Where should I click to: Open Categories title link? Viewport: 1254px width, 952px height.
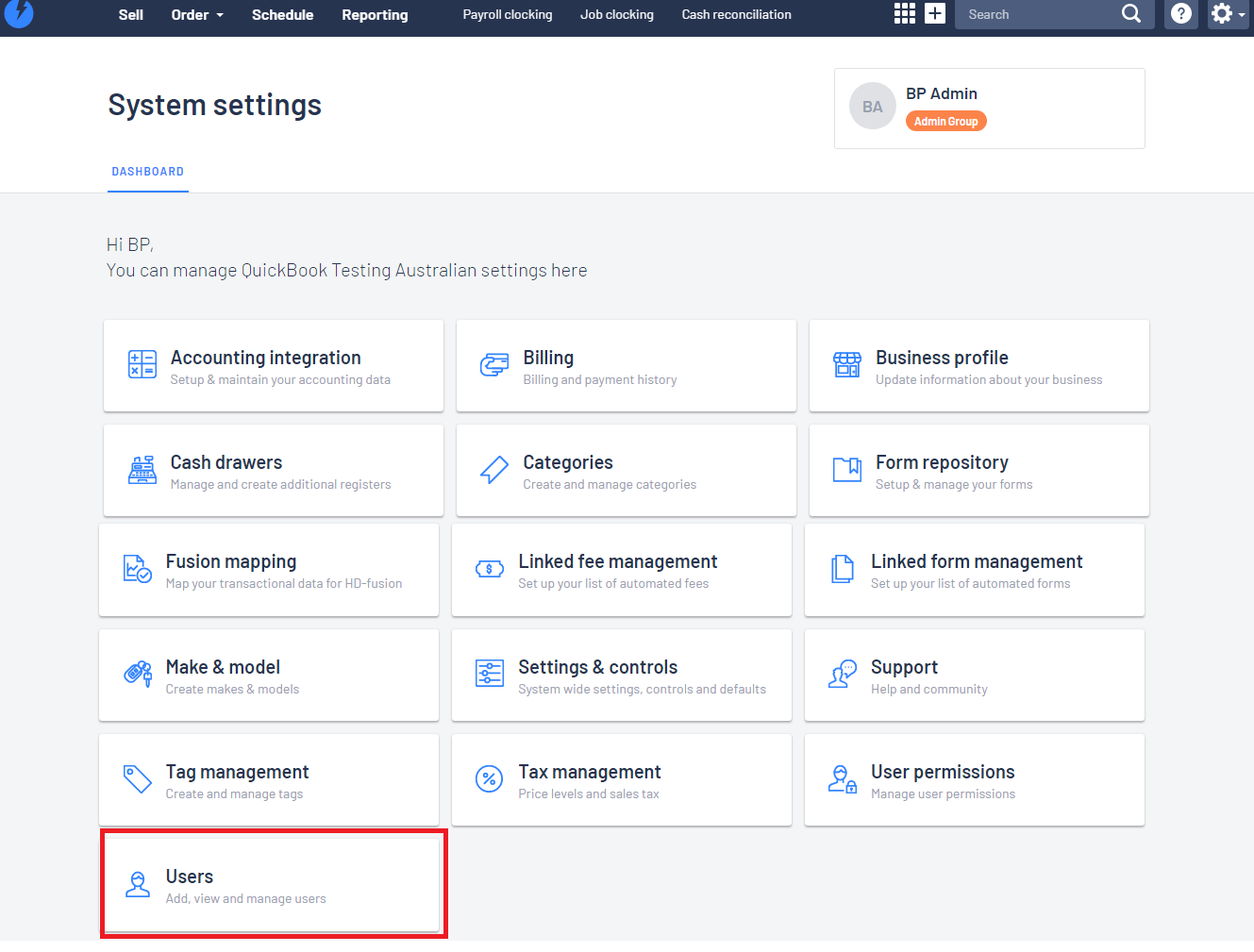(568, 462)
